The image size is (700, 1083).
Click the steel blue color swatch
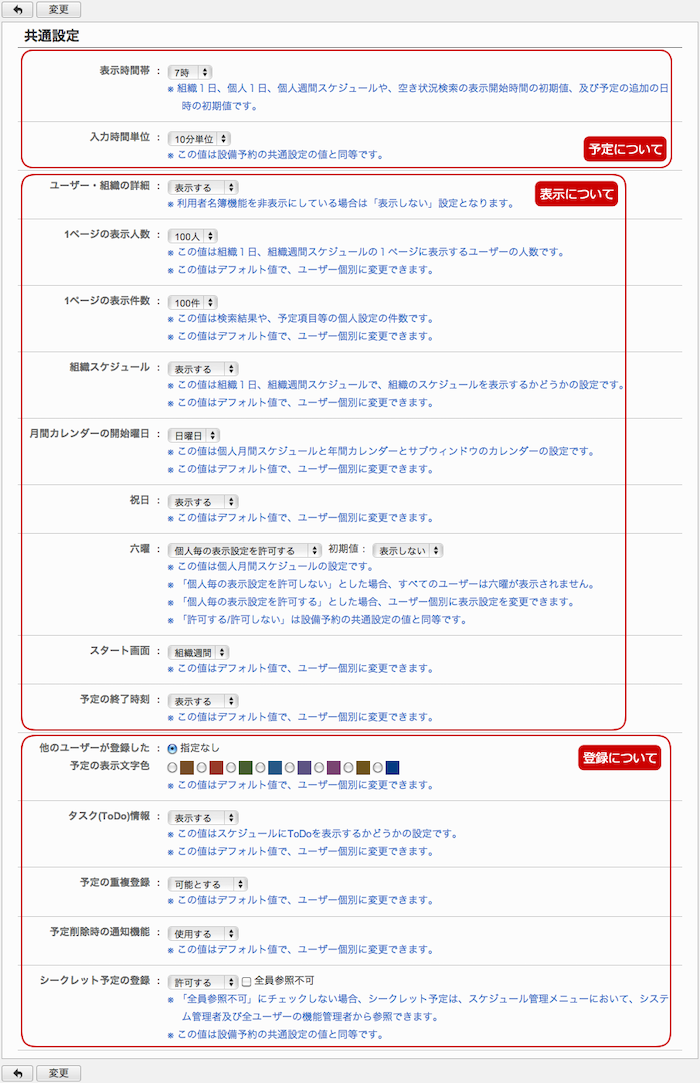[274, 767]
